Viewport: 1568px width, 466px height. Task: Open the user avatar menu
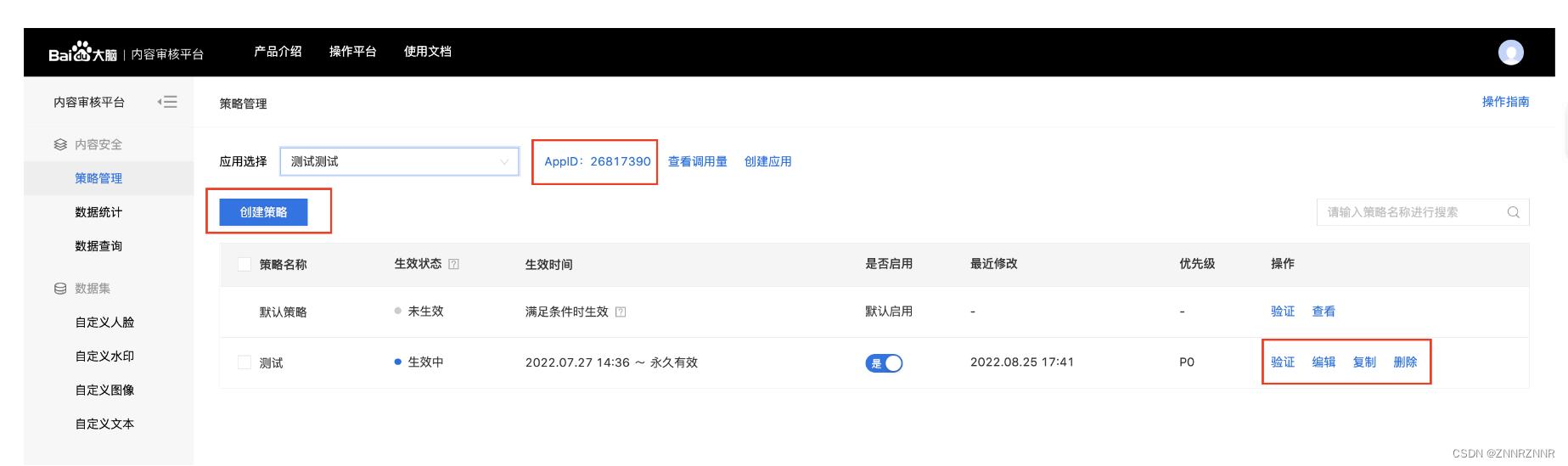pos(1510,53)
